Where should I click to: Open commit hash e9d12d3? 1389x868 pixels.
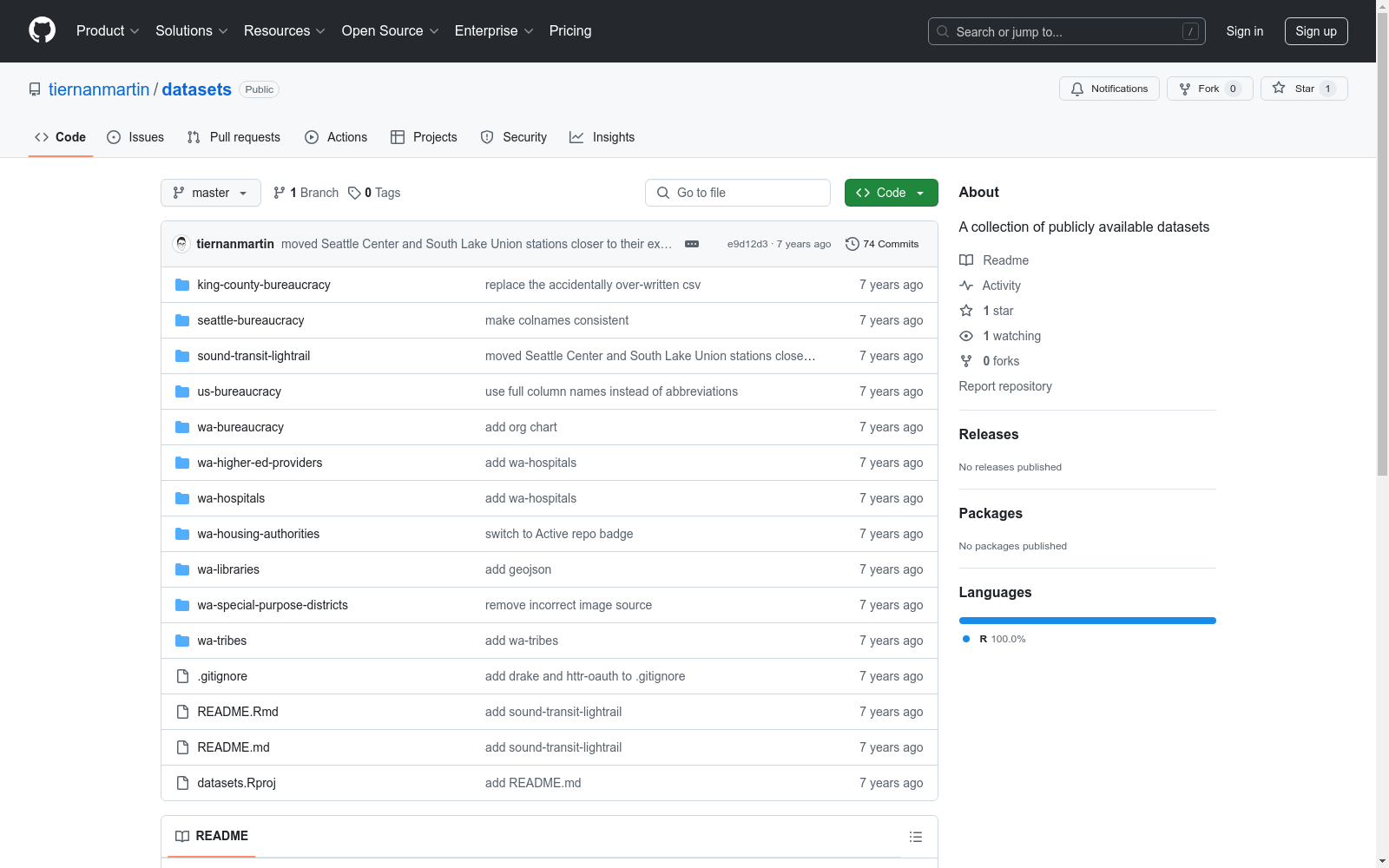pyautogui.click(x=747, y=244)
